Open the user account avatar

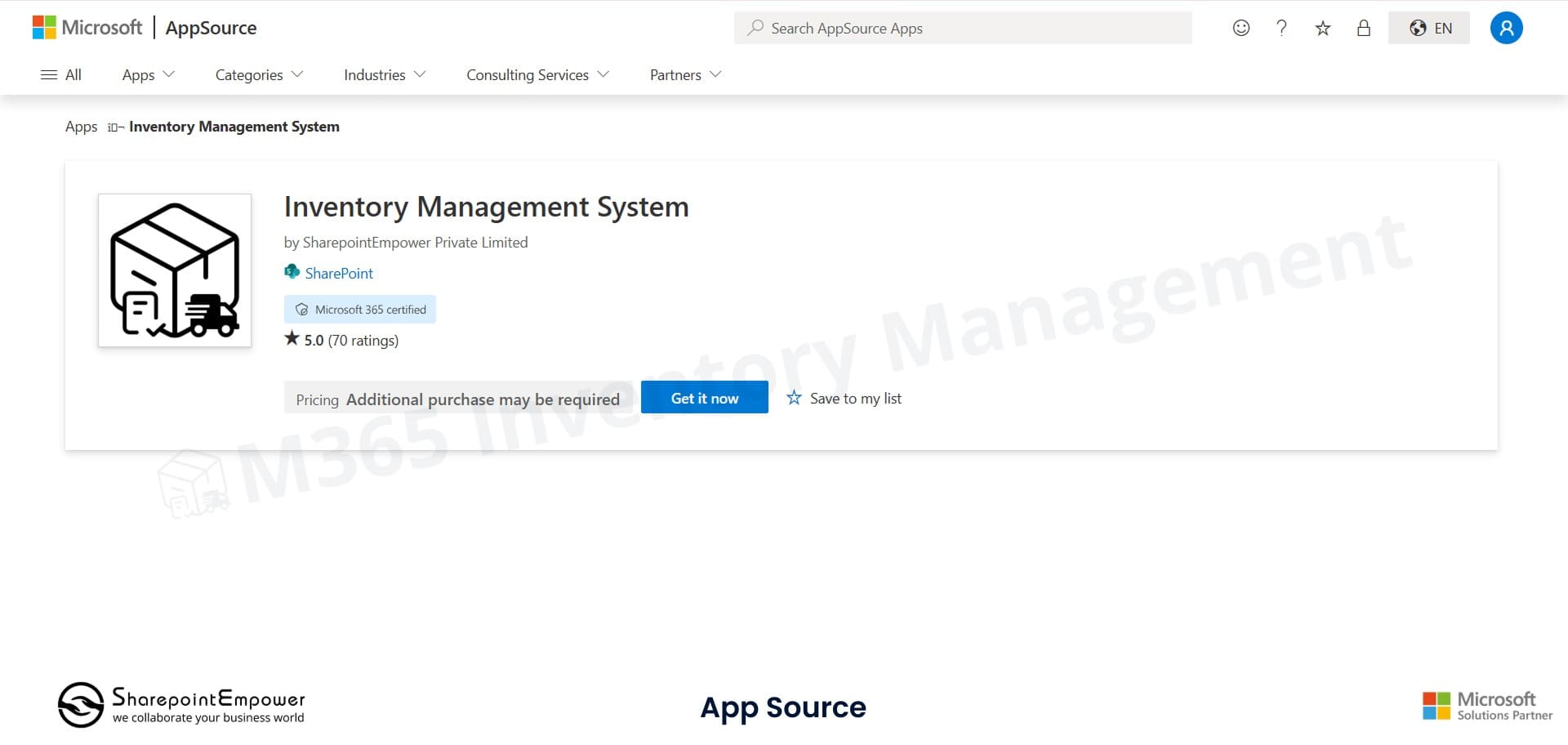[x=1507, y=28]
